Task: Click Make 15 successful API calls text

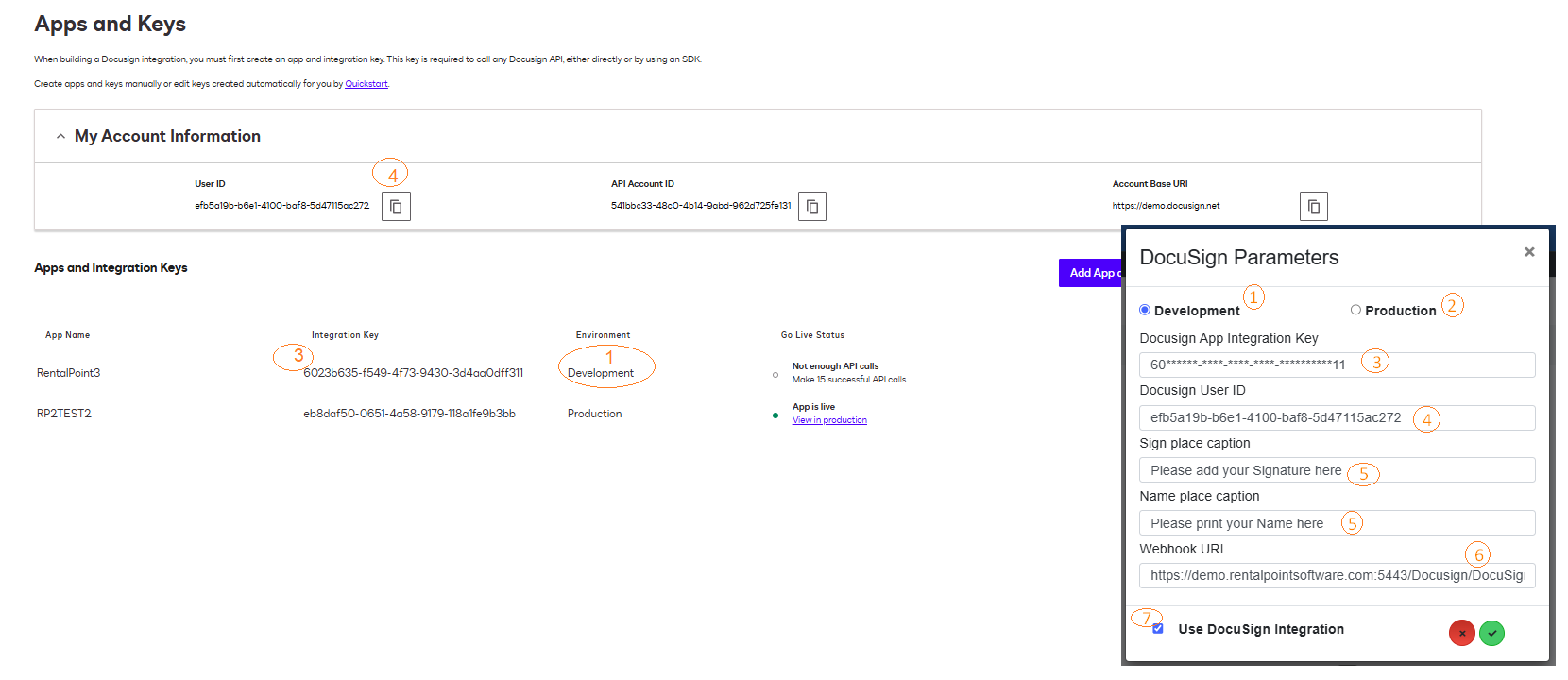Action: [849, 380]
